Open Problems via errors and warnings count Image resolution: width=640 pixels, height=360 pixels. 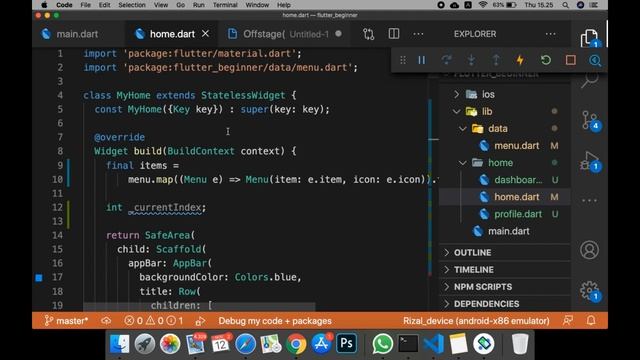tap(154, 321)
